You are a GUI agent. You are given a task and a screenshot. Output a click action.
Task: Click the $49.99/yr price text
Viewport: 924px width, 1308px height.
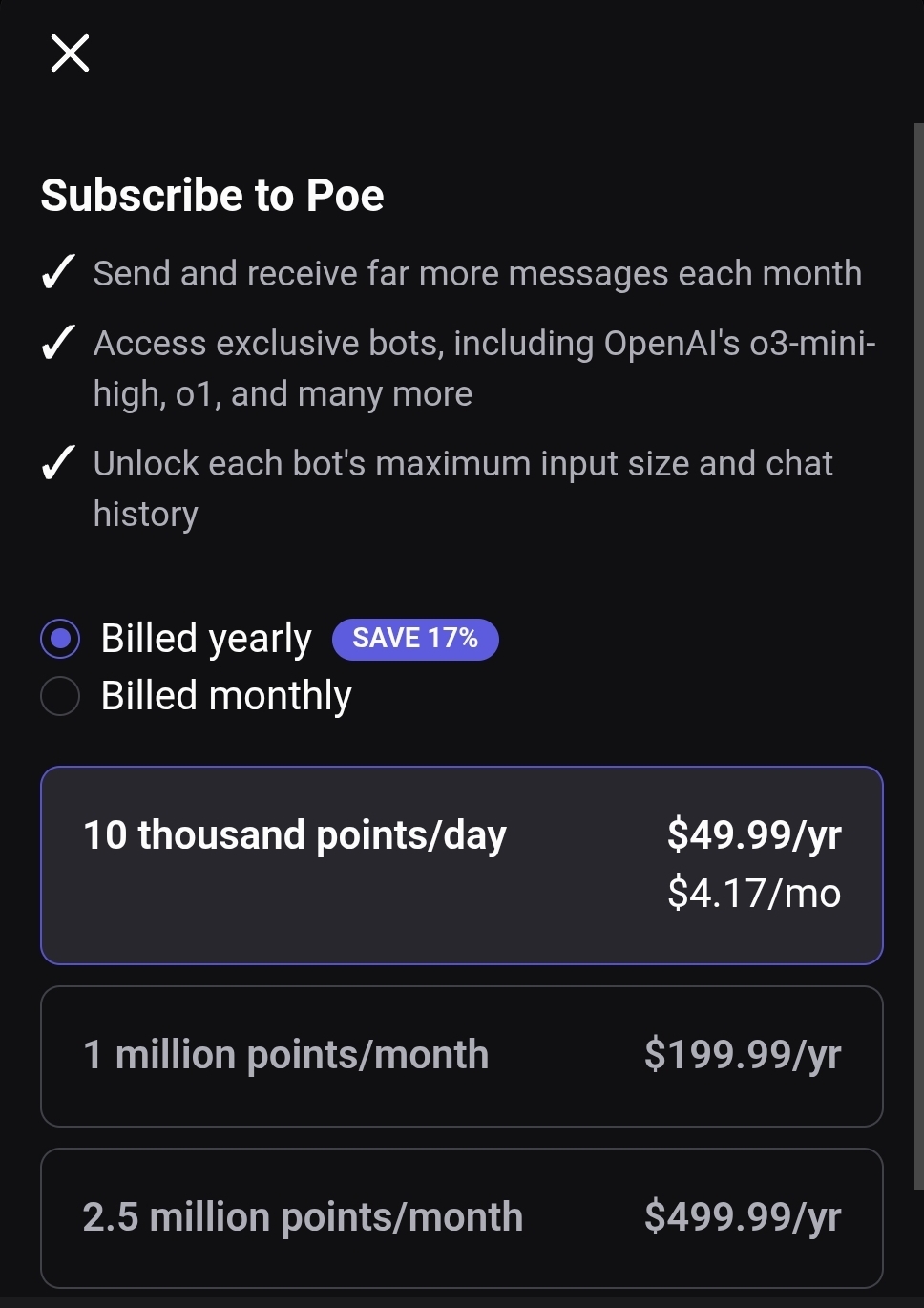pos(754,834)
